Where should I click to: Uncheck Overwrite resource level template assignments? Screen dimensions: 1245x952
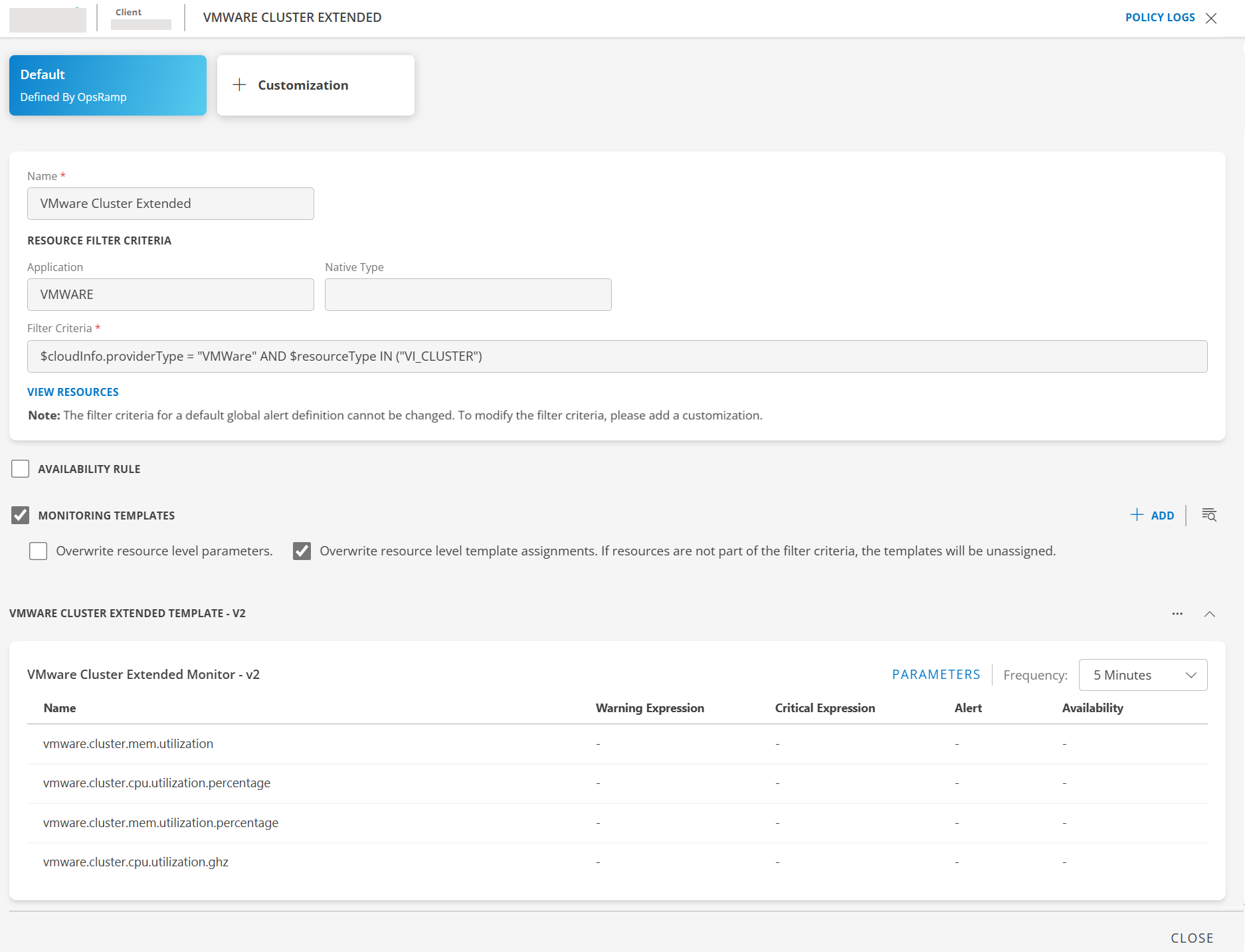(302, 551)
